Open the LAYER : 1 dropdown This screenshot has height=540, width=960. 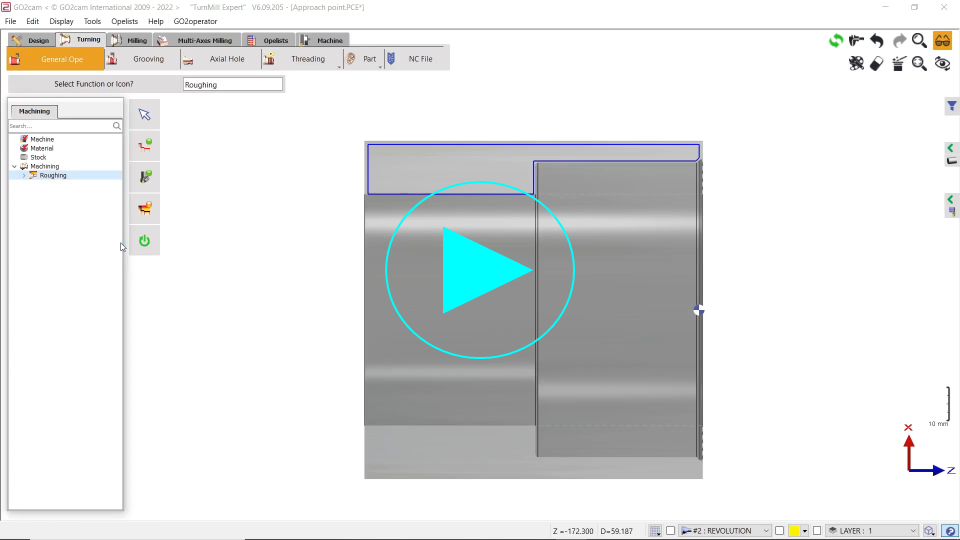(x=871, y=531)
